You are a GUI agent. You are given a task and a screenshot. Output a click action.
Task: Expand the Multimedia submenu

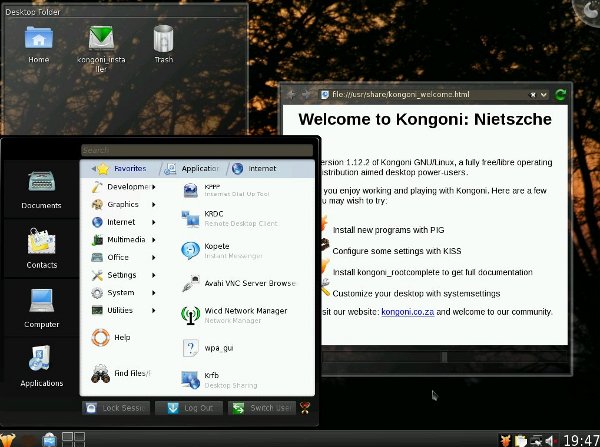point(124,240)
